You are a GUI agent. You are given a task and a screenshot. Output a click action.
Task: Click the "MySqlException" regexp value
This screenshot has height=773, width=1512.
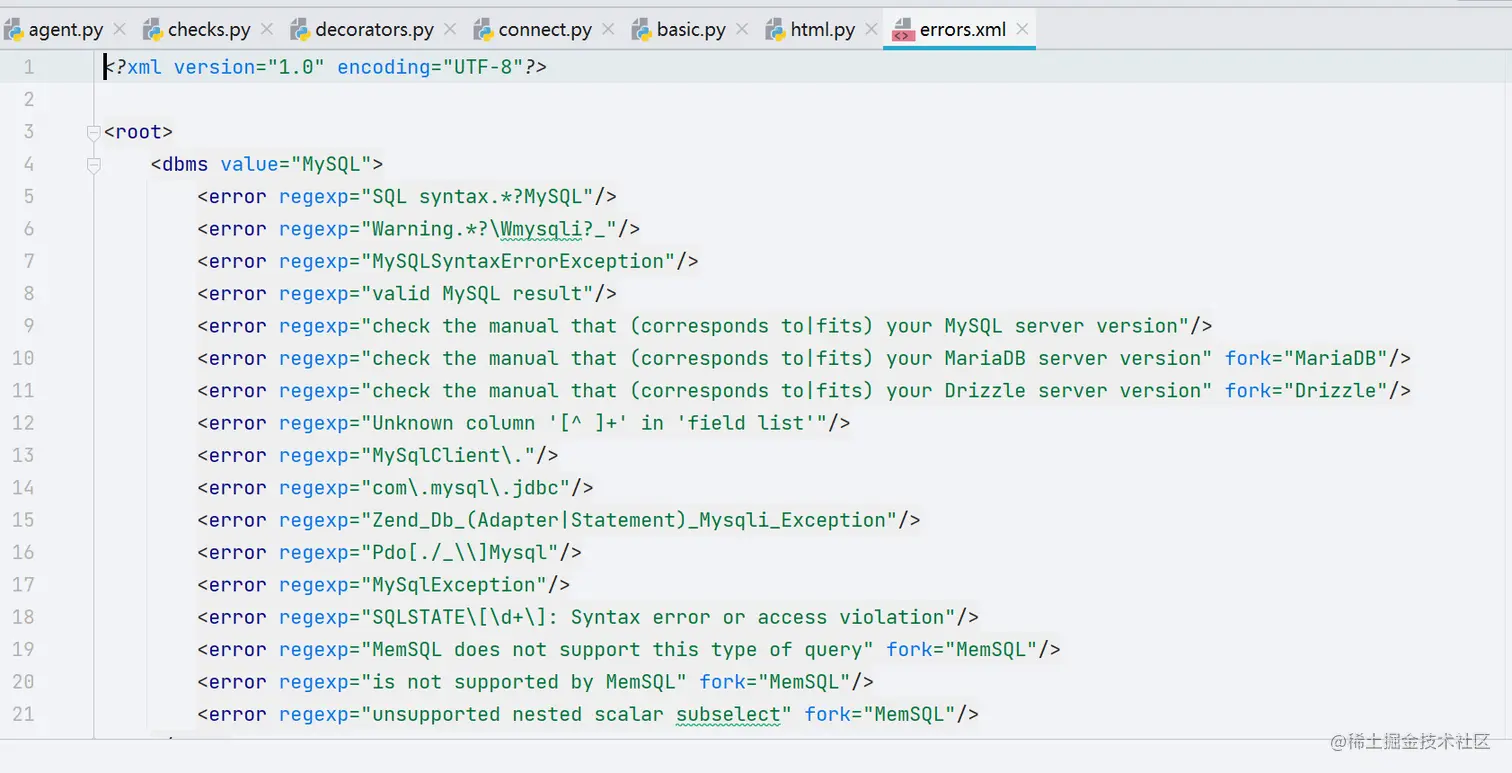454,585
